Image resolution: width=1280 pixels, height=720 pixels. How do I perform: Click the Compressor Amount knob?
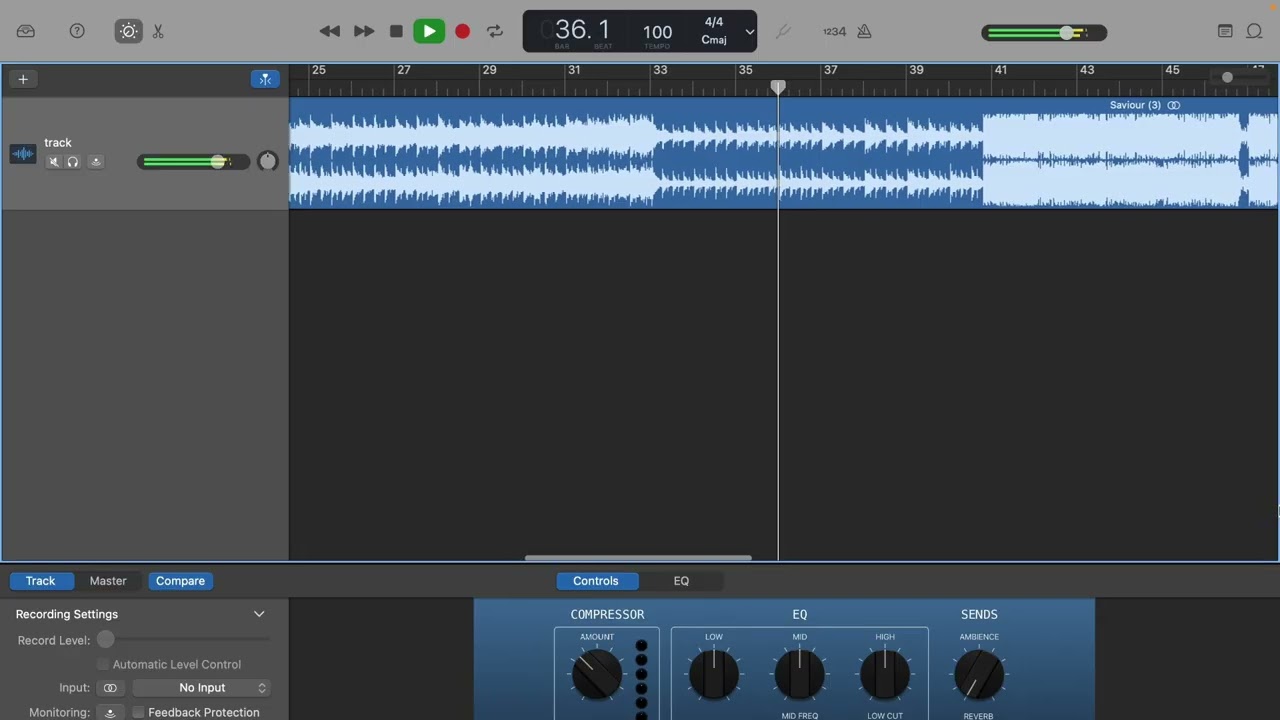click(x=597, y=674)
